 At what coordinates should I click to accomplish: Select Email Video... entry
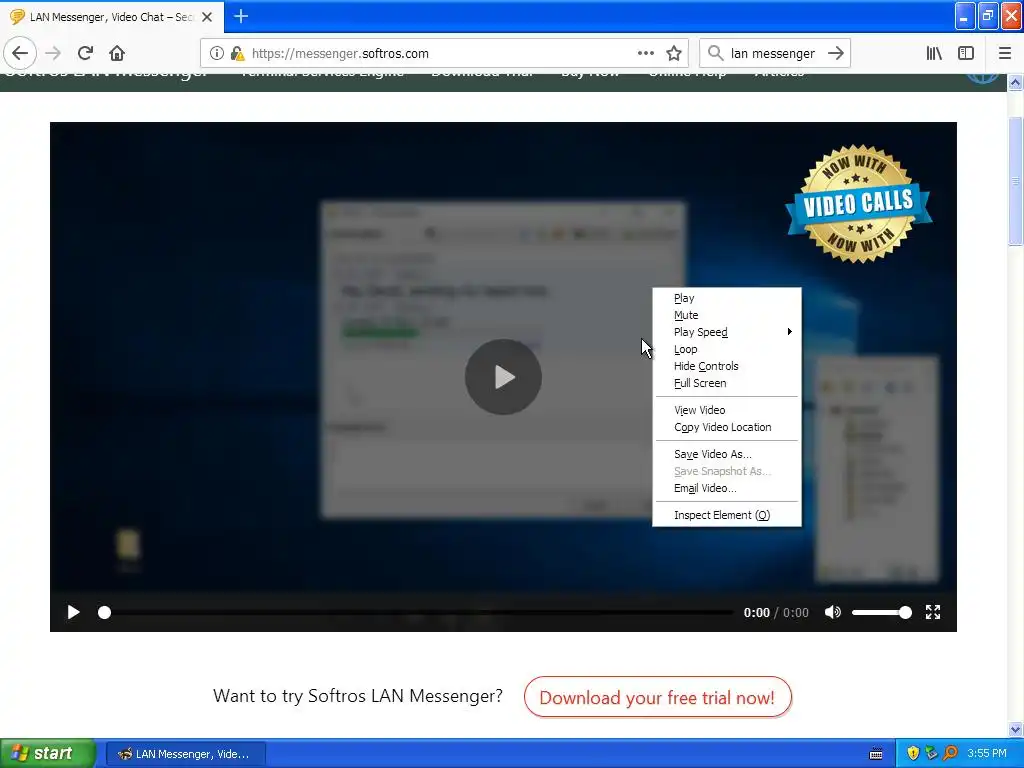coord(727,488)
